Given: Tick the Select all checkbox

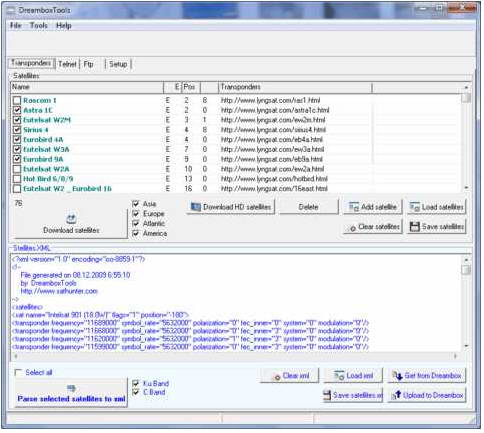Looking at the screenshot, I should point(19,372).
